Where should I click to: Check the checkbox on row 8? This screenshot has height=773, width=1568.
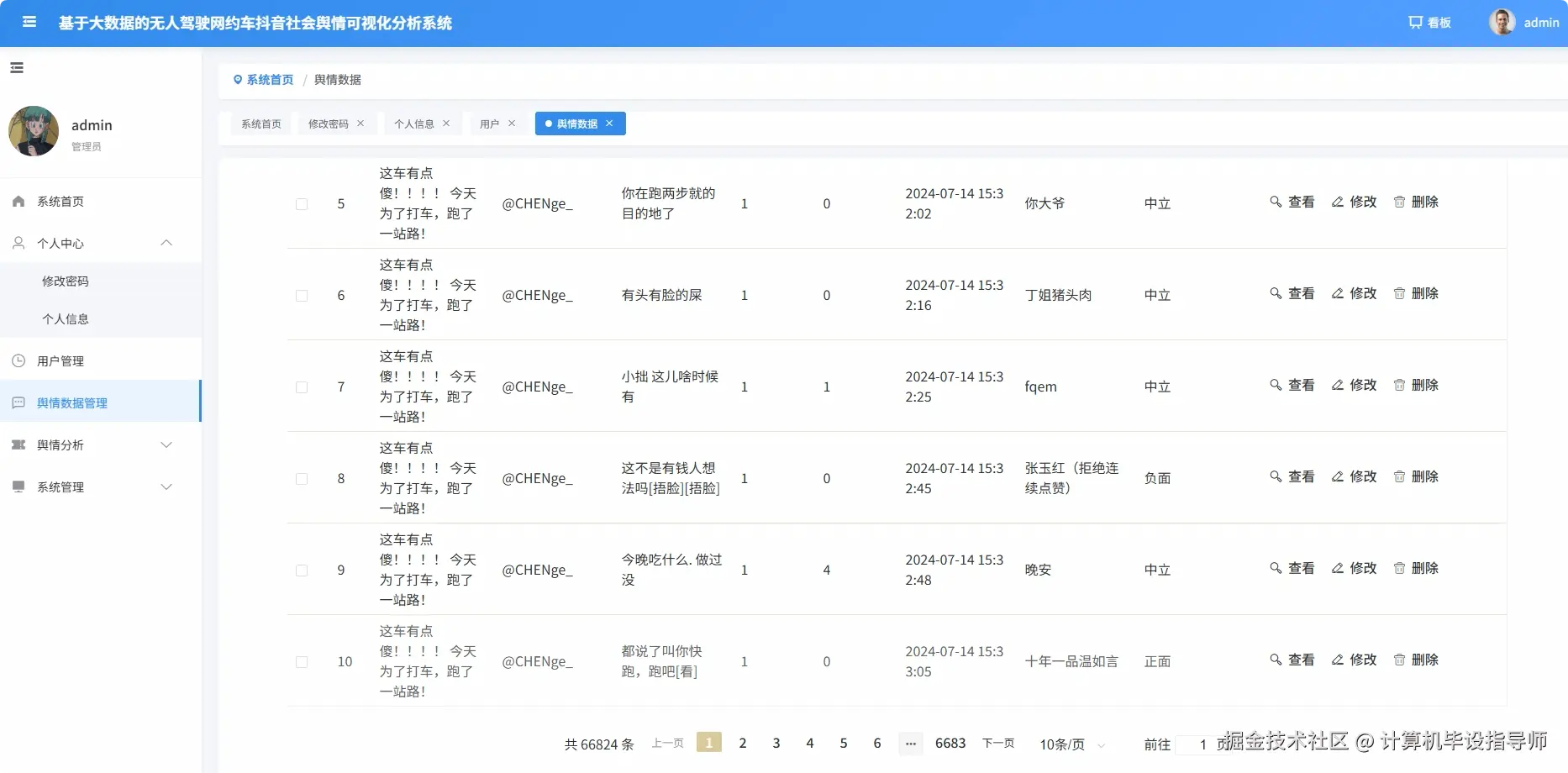(302, 478)
